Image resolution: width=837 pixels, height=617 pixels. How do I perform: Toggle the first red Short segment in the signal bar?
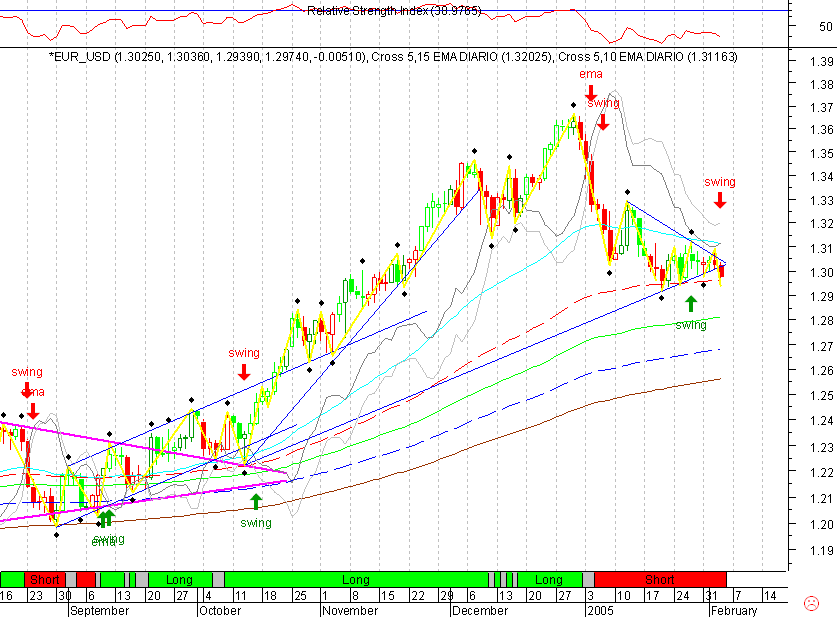coord(45,580)
